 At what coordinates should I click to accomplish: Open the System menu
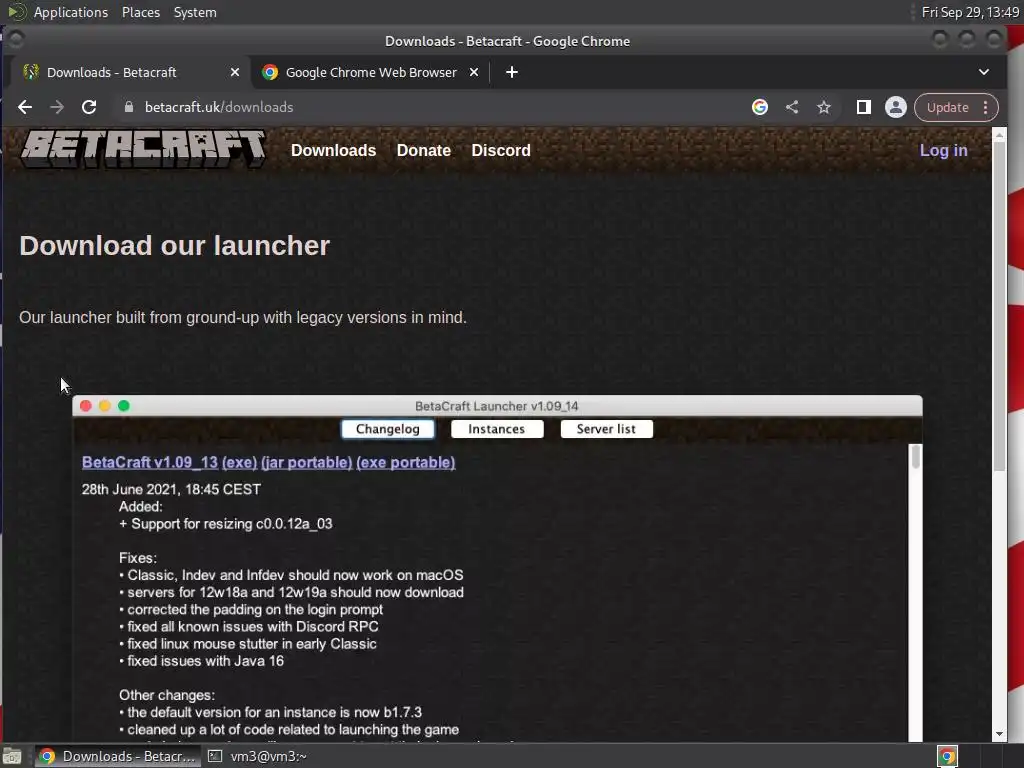[195, 12]
